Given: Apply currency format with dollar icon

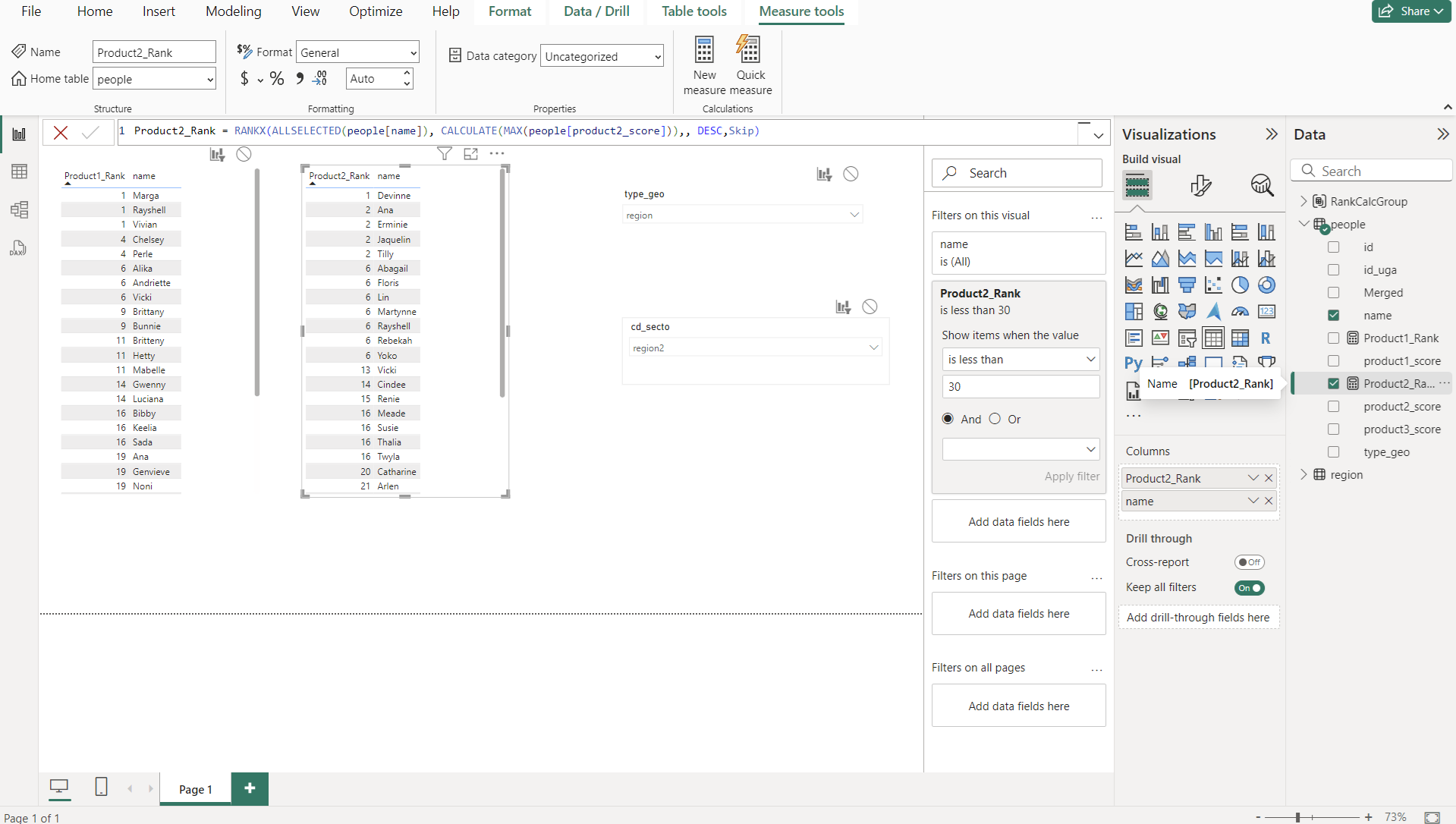Looking at the screenshot, I should (244, 79).
